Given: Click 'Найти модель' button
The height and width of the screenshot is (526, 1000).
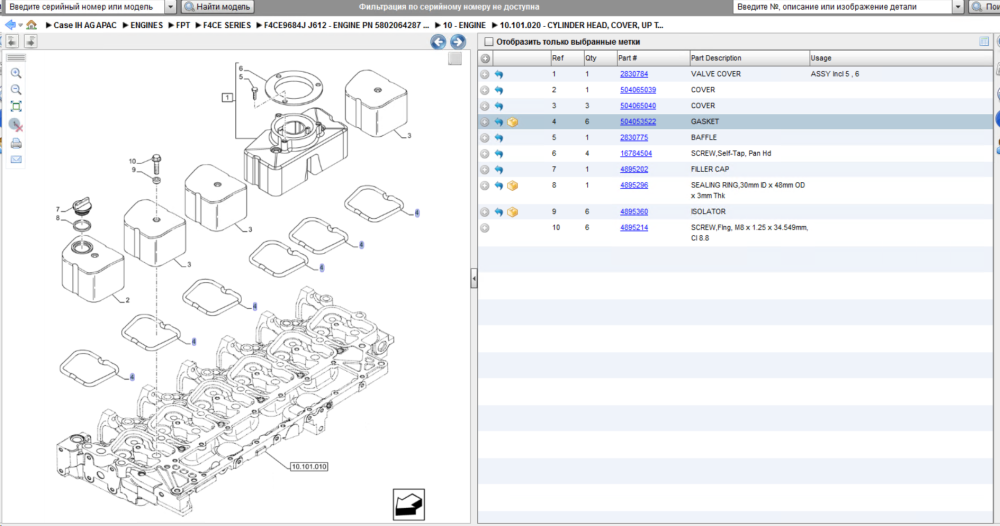Looking at the screenshot, I should 217,7.
